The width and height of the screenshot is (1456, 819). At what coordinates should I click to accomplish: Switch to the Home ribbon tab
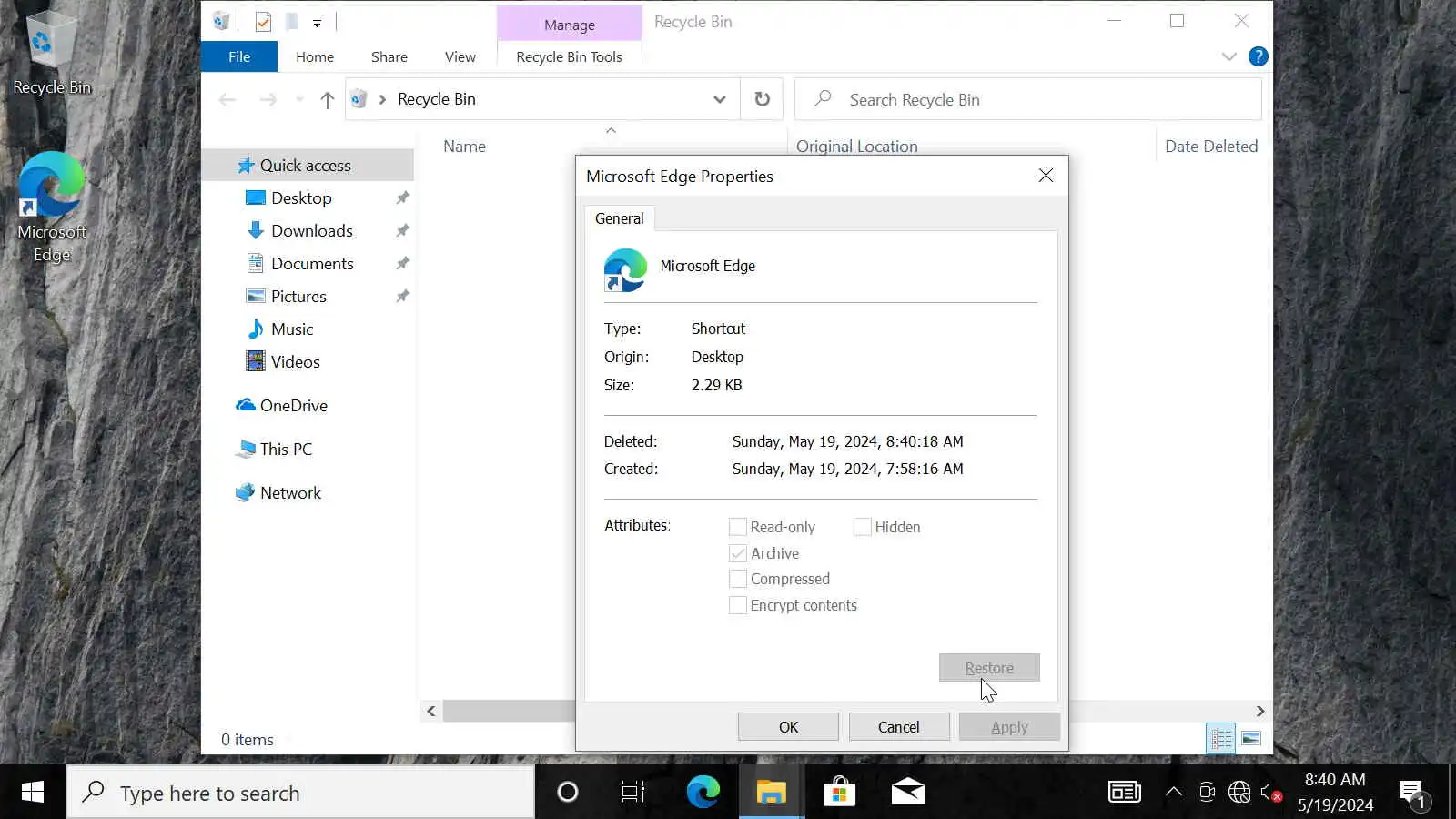(315, 56)
